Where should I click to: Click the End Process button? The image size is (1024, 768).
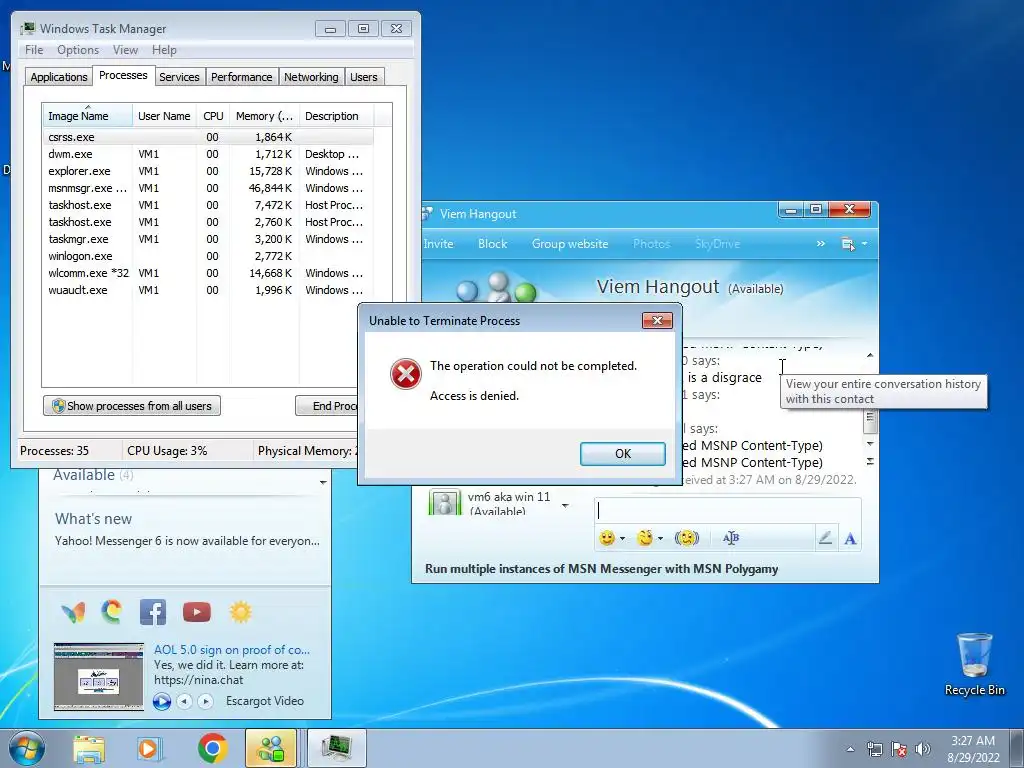327,406
